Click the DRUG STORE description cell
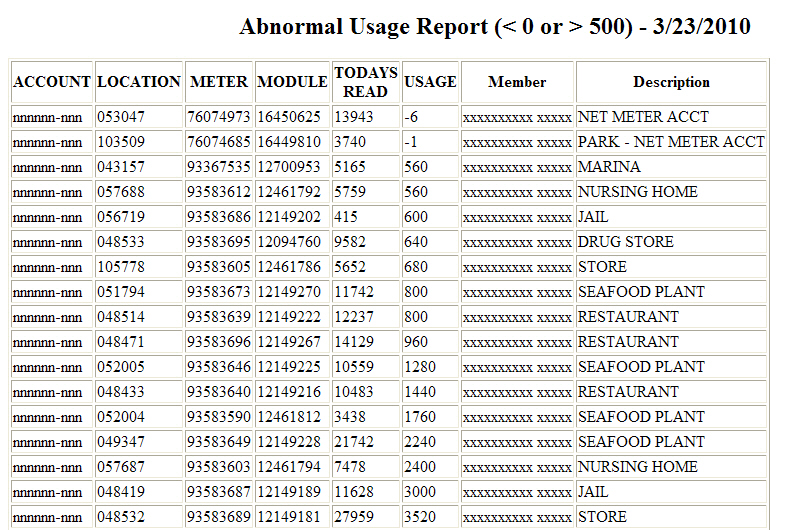The height and width of the screenshot is (530, 787). (x=626, y=242)
